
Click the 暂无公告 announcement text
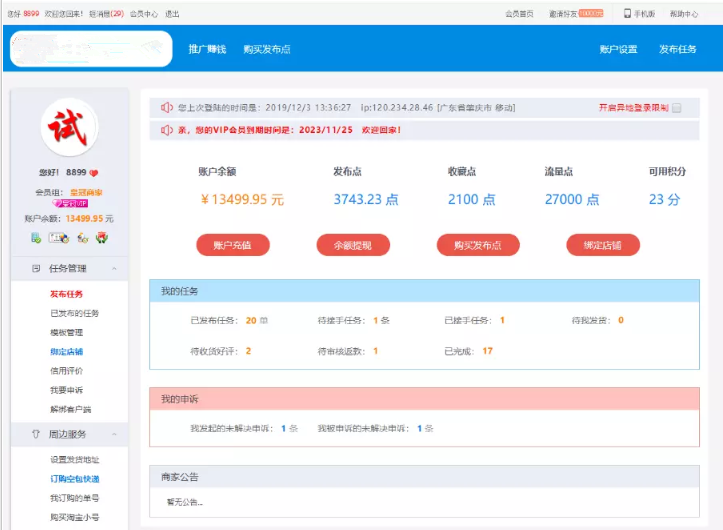pos(184,502)
